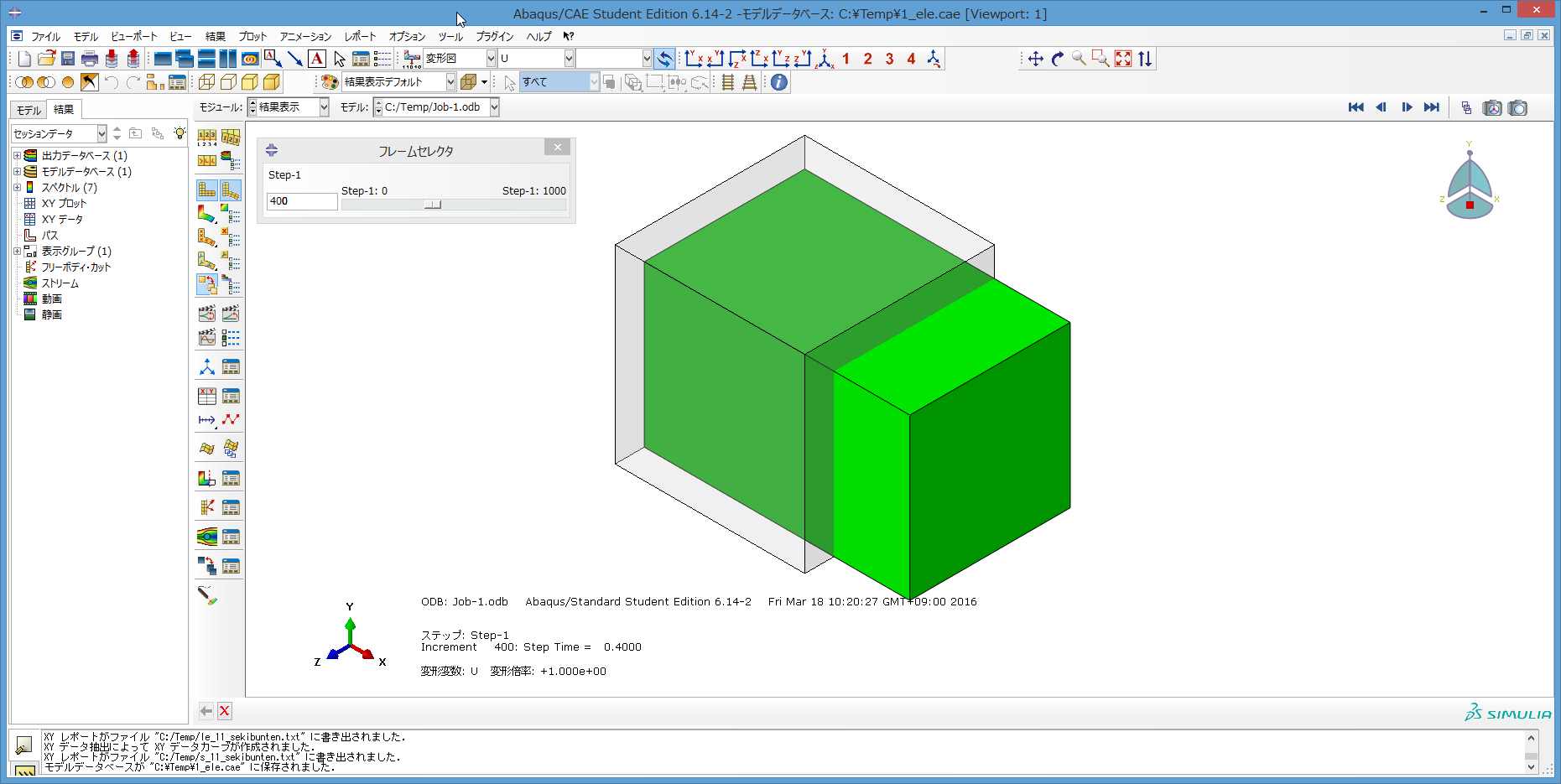
Task: Toggle perspective view ladder icon
Action: (749, 82)
